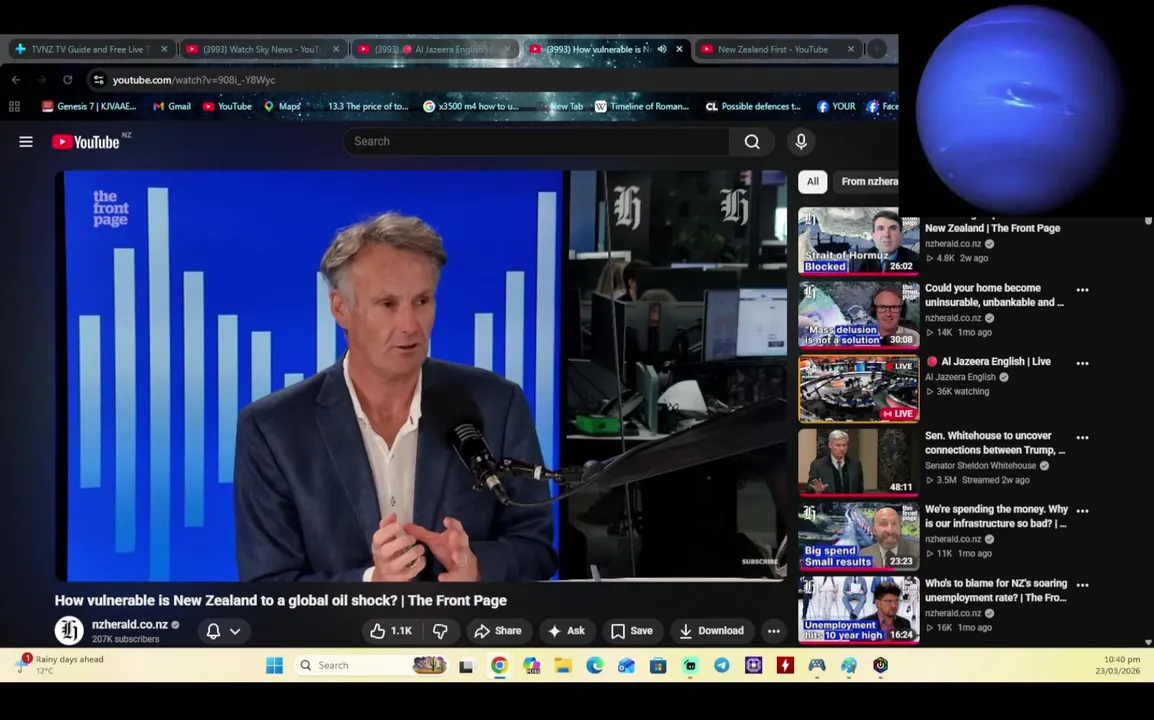Open the game controller app on the taskbar
Image resolution: width=1154 pixels, height=720 pixels.
click(817, 666)
